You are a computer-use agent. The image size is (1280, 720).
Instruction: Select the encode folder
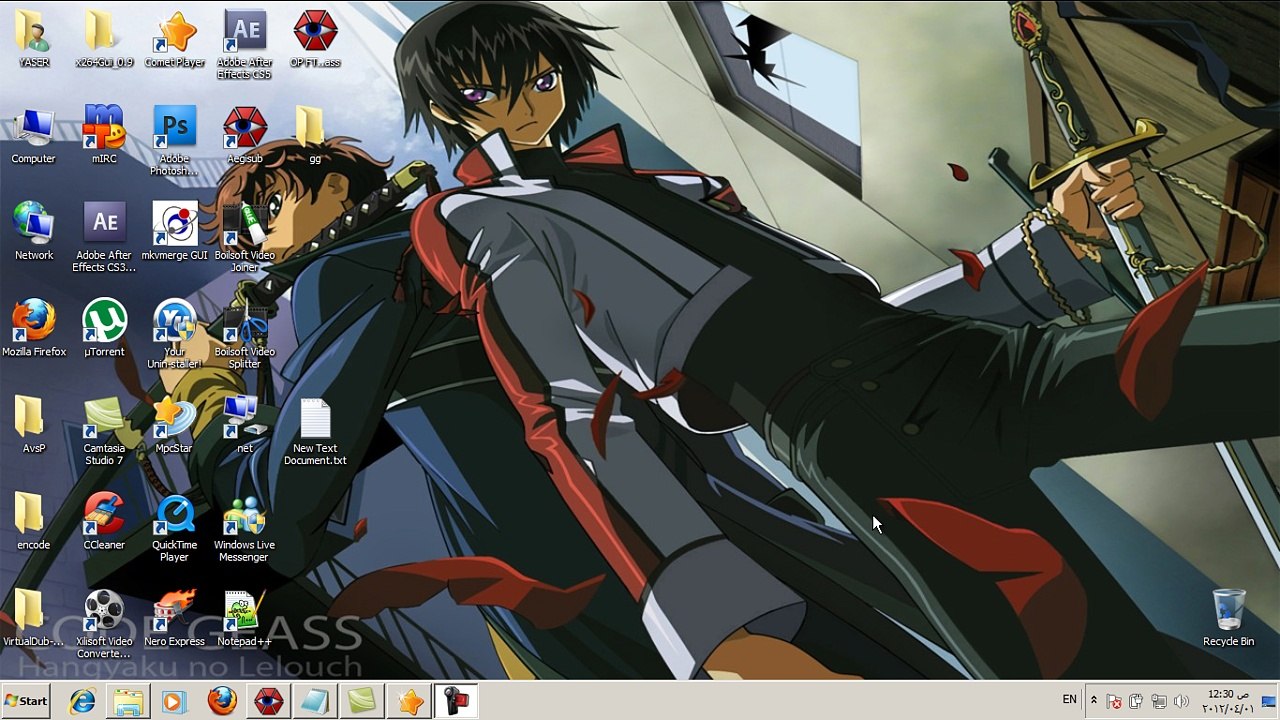[34, 521]
